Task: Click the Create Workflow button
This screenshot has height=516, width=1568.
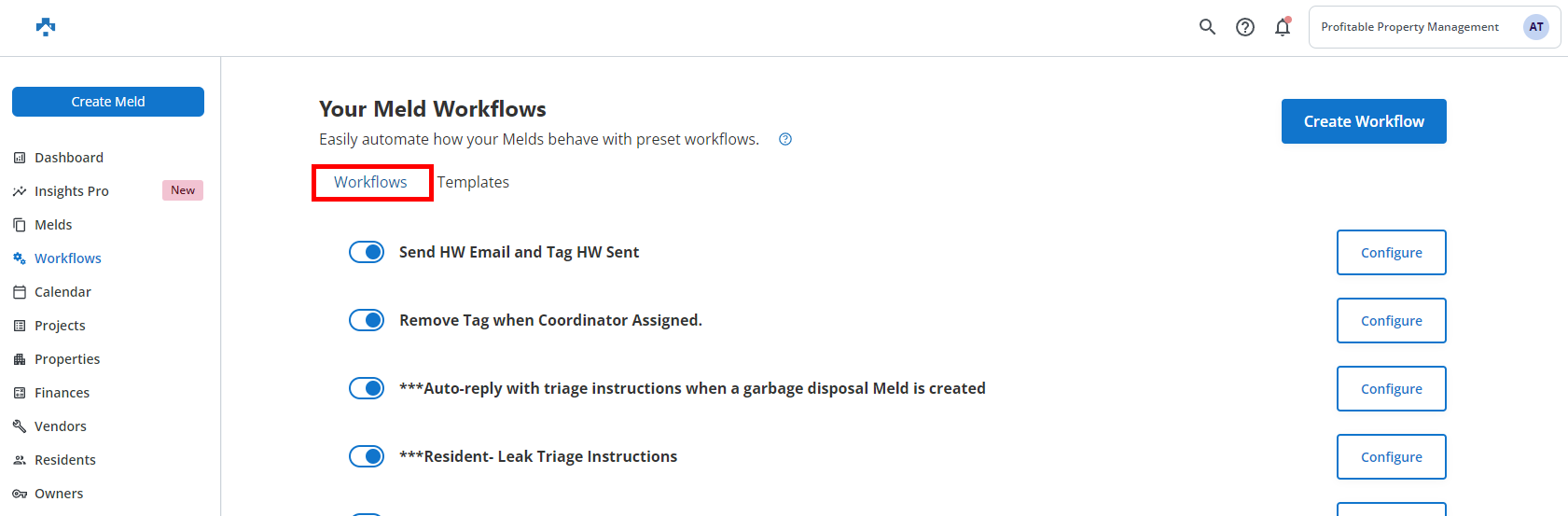Action: coord(1363,121)
